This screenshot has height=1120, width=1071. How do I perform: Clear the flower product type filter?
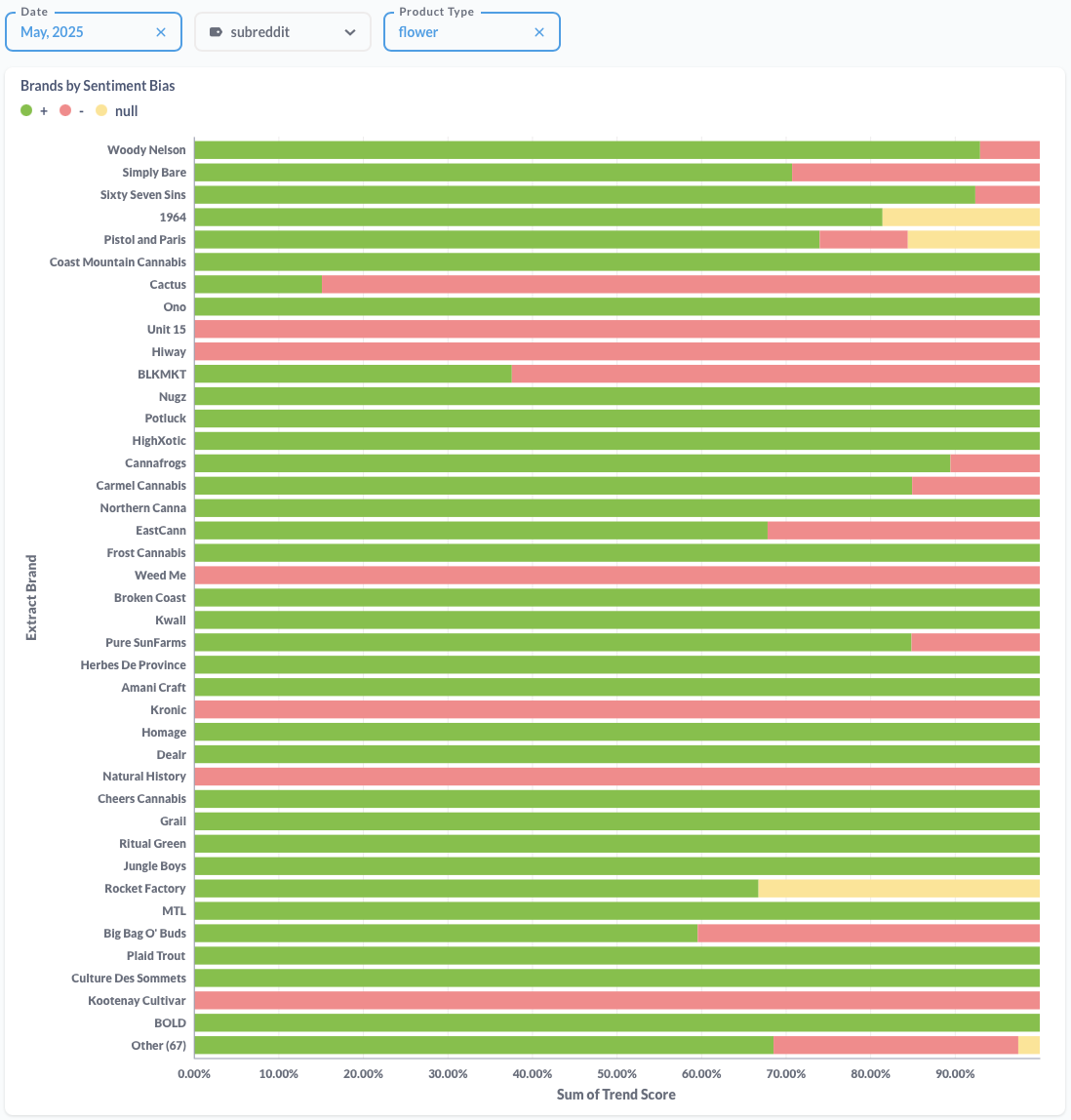[x=539, y=32]
